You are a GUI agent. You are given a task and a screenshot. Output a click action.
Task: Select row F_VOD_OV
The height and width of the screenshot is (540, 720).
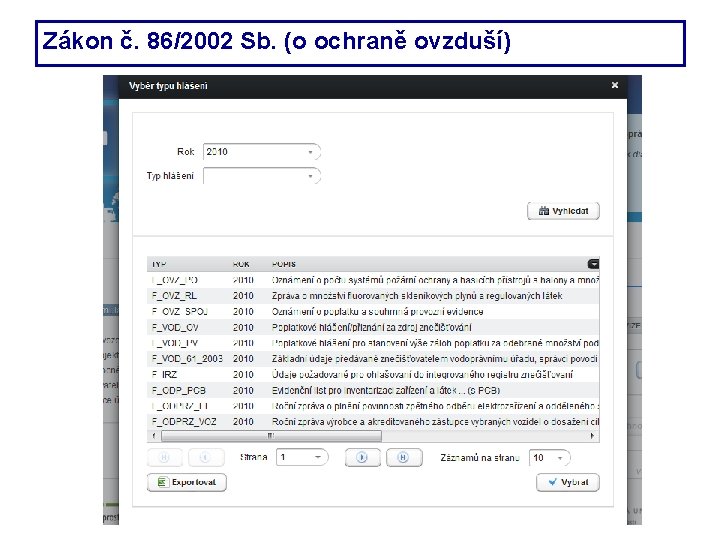point(373,327)
